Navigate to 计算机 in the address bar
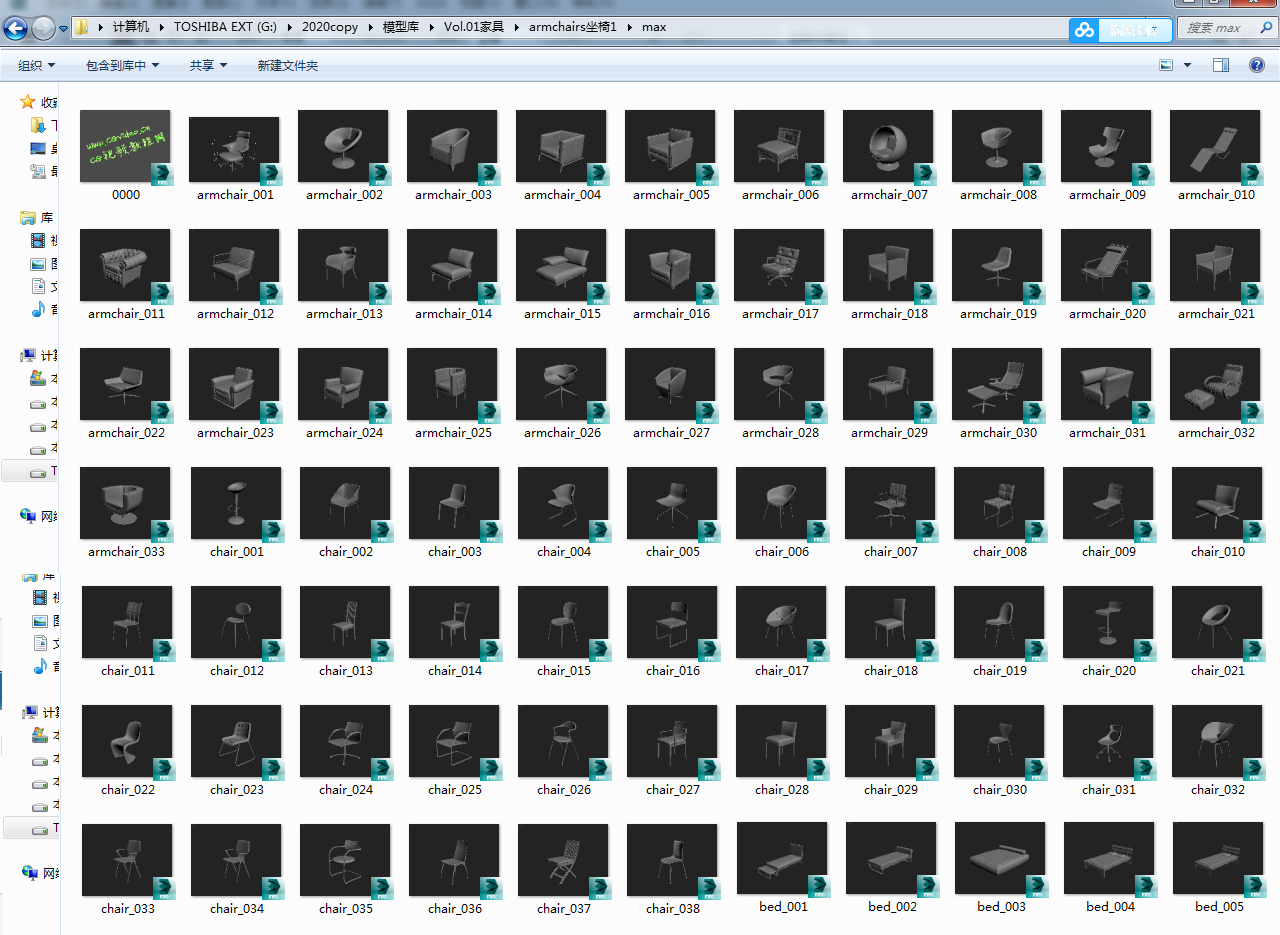The image size is (1280, 935). 131,27
